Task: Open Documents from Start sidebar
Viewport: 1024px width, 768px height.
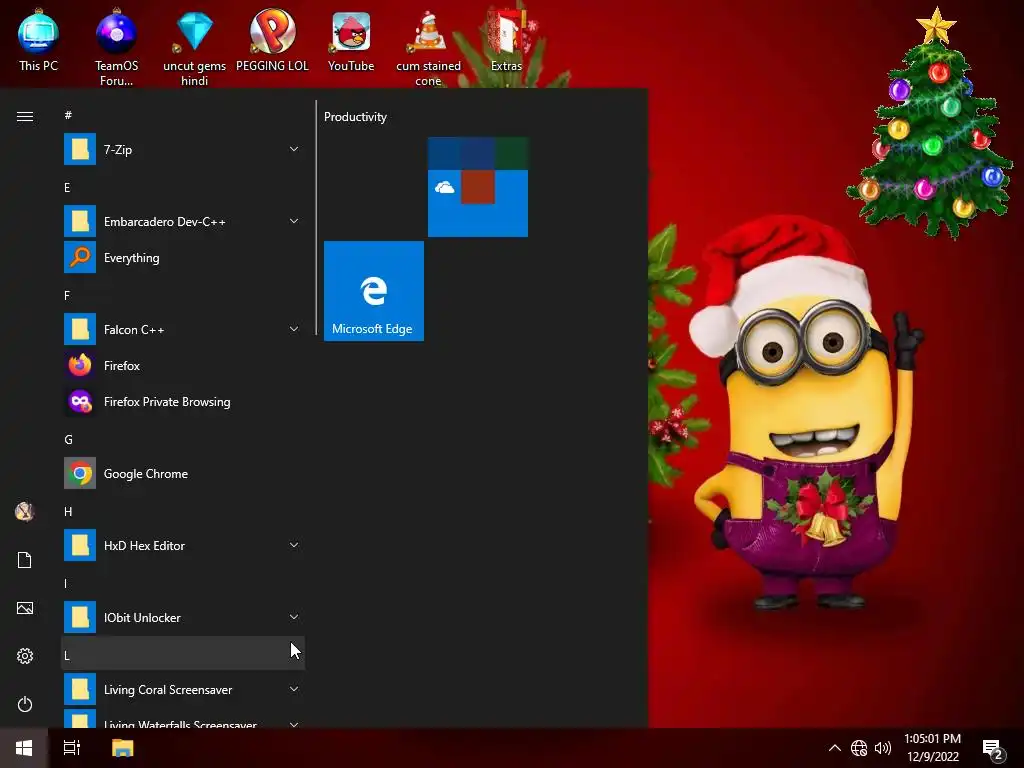Action: (25, 560)
